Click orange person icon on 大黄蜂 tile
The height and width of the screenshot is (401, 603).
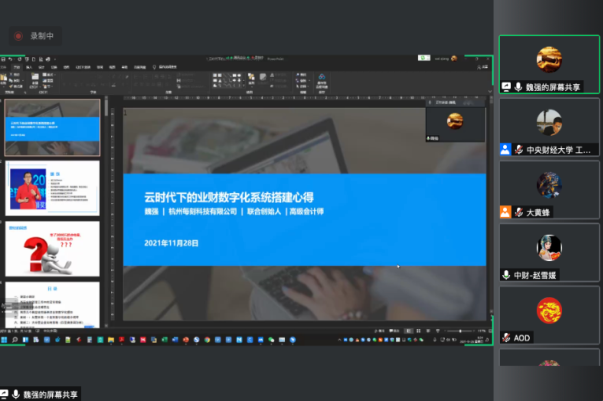coord(506,212)
